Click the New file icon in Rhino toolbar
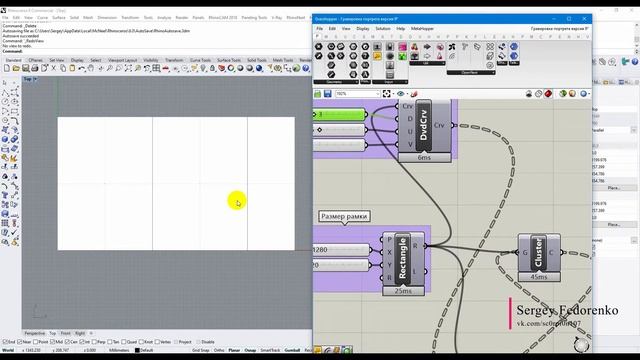Image resolution: width=640 pixels, height=360 pixels. [x=7, y=69]
